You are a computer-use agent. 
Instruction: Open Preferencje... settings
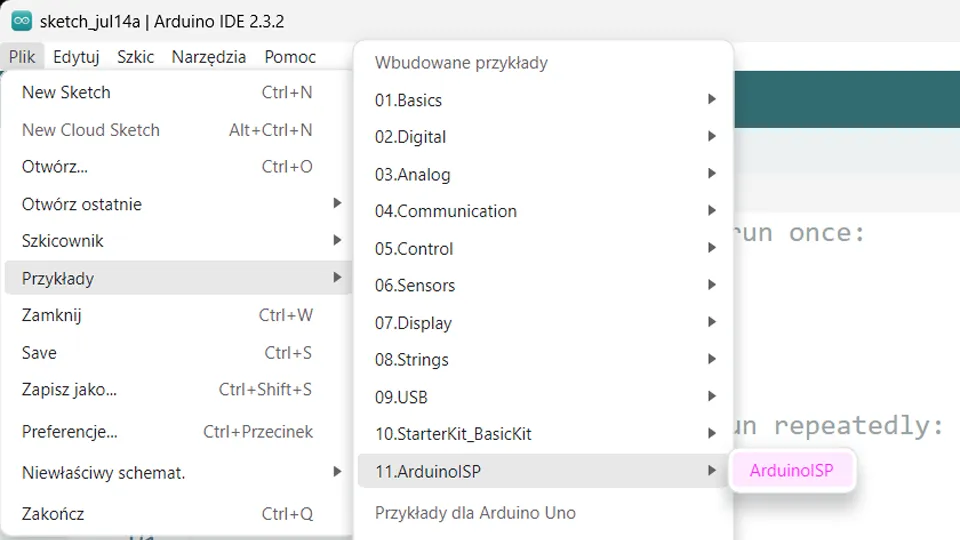click(x=70, y=432)
